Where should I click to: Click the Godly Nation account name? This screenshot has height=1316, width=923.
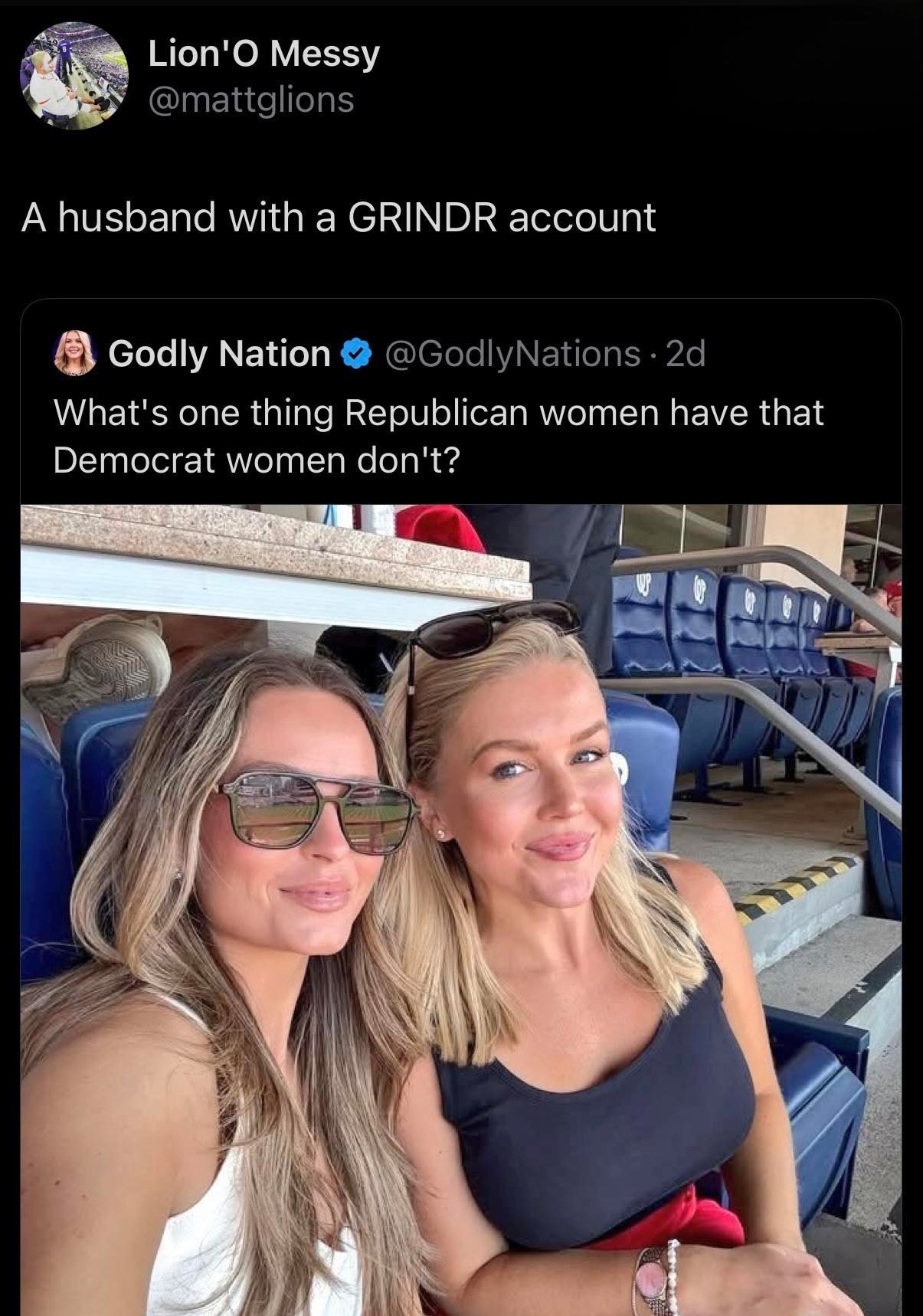point(219,354)
